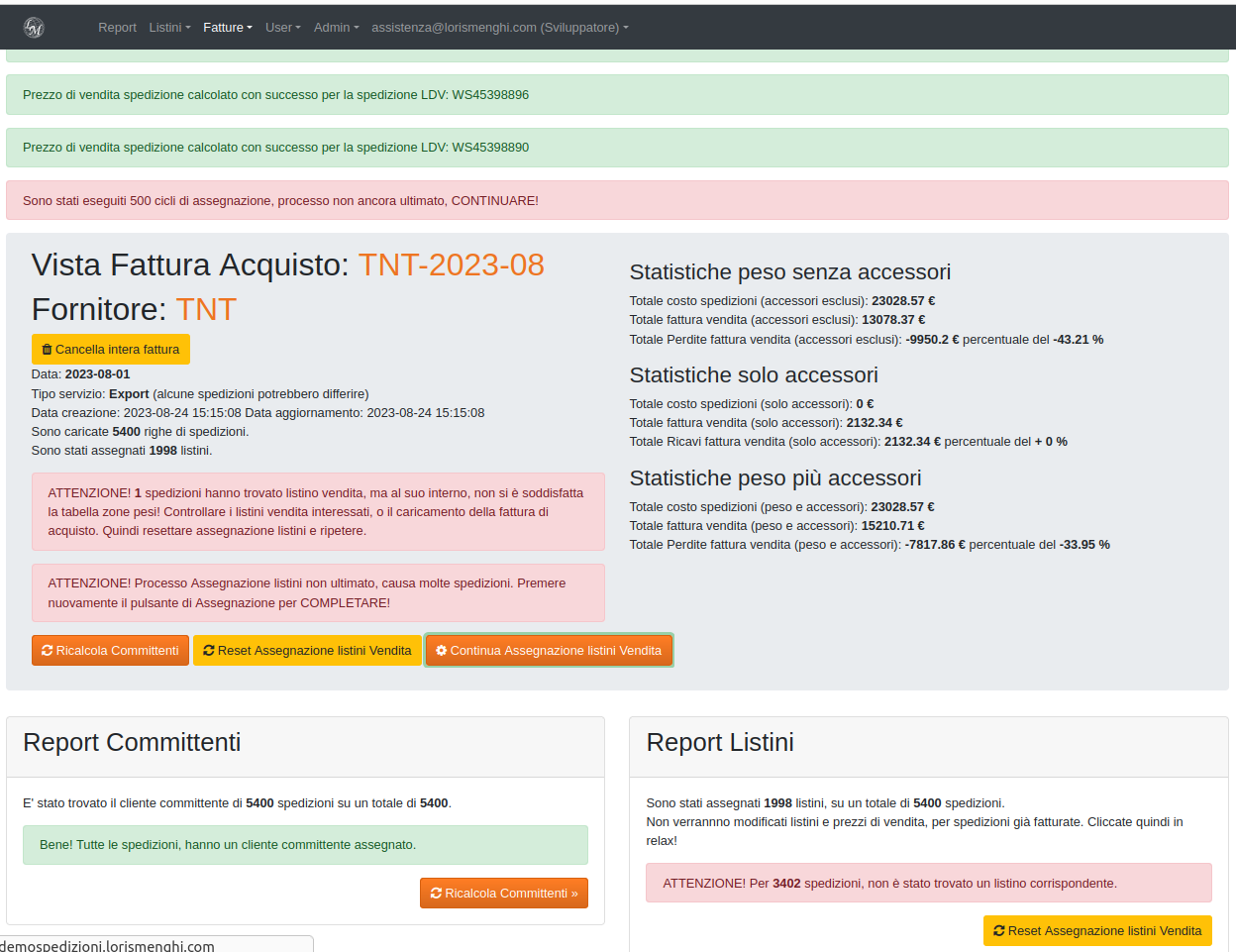Expand the Admin dropdown menu
The height and width of the screenshot is (952, 1236).
[x=336, y=28]
